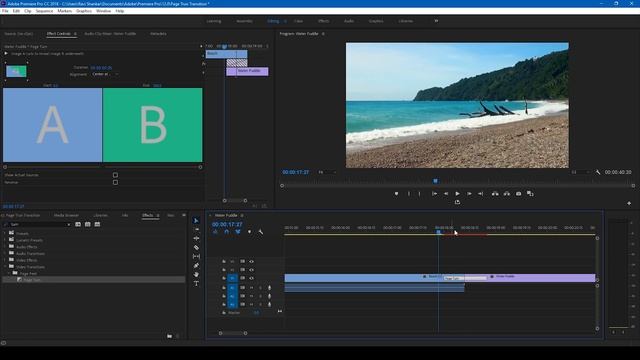The image size is (640, 360).
Task: Expand the Video Effects folder
Action: (5, 260)
